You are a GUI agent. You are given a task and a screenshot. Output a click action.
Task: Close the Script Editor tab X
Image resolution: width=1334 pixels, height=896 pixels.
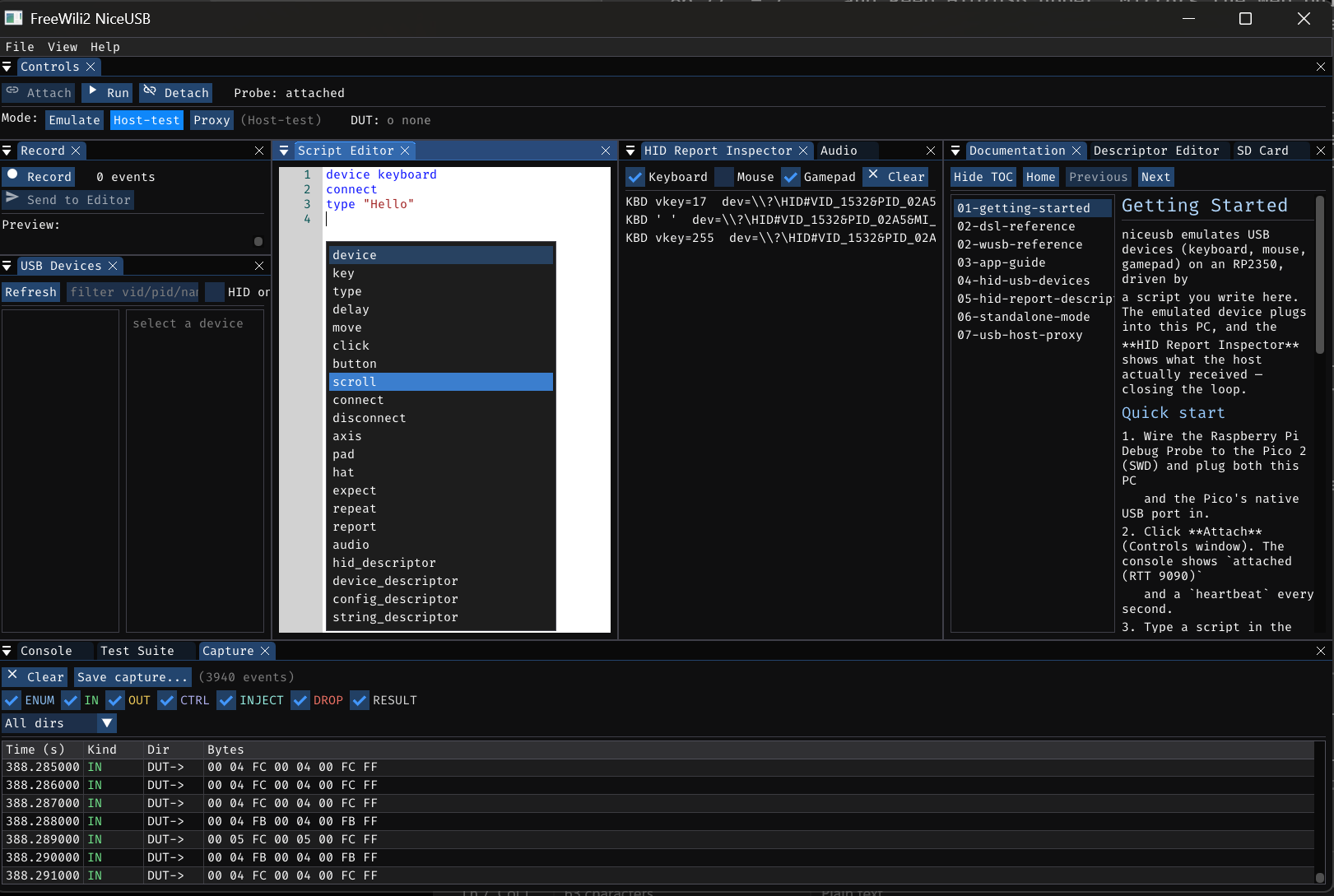point(405,151)
